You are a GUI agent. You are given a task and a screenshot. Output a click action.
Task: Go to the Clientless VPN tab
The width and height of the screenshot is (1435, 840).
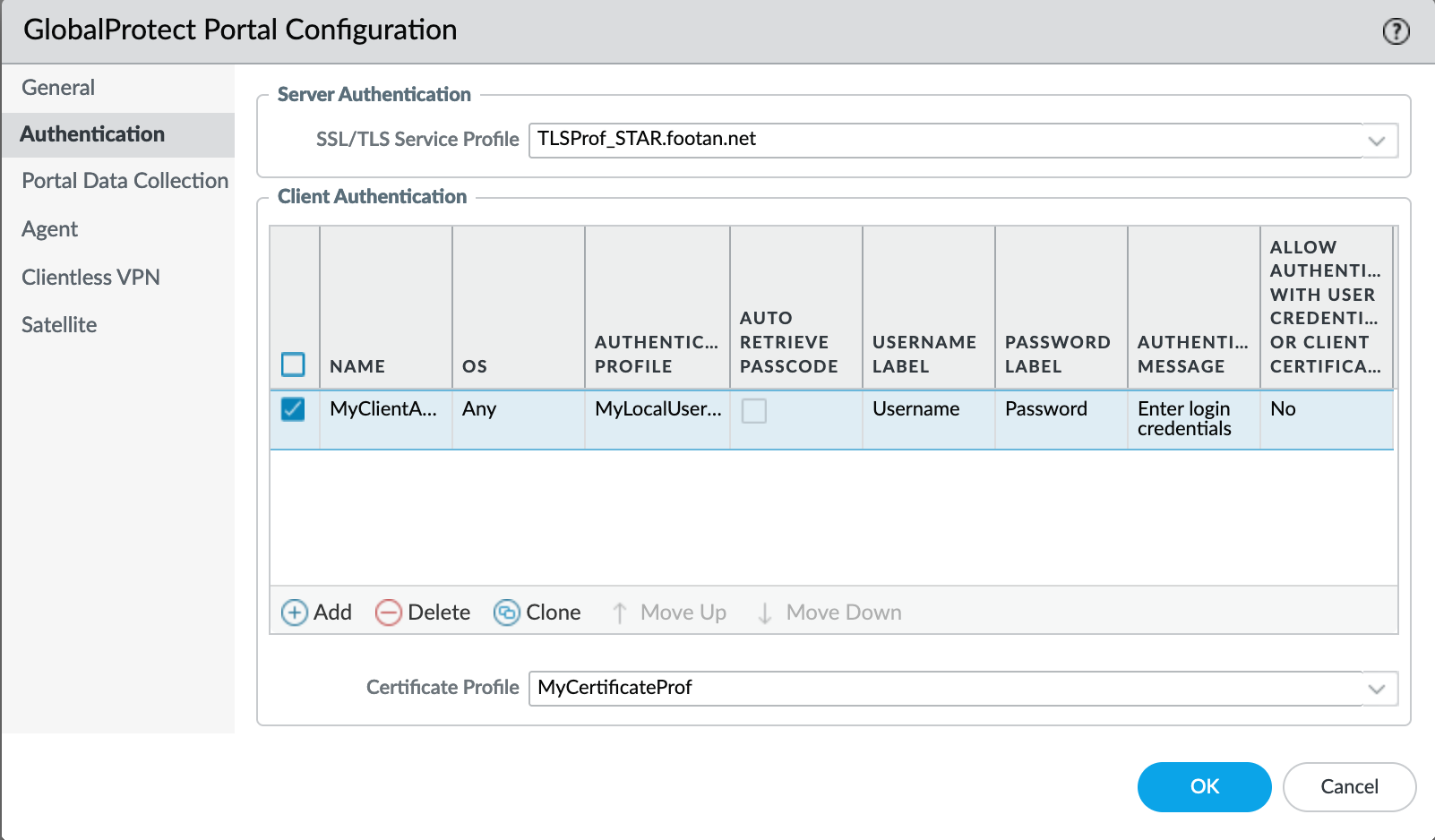point(118,278)
